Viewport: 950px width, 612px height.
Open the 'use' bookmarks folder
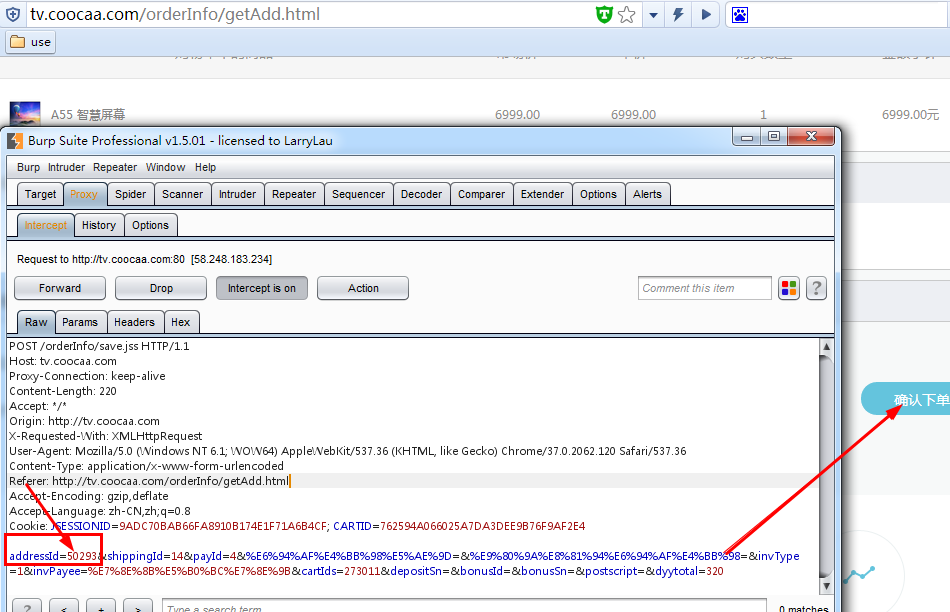(x=31, y=42)
